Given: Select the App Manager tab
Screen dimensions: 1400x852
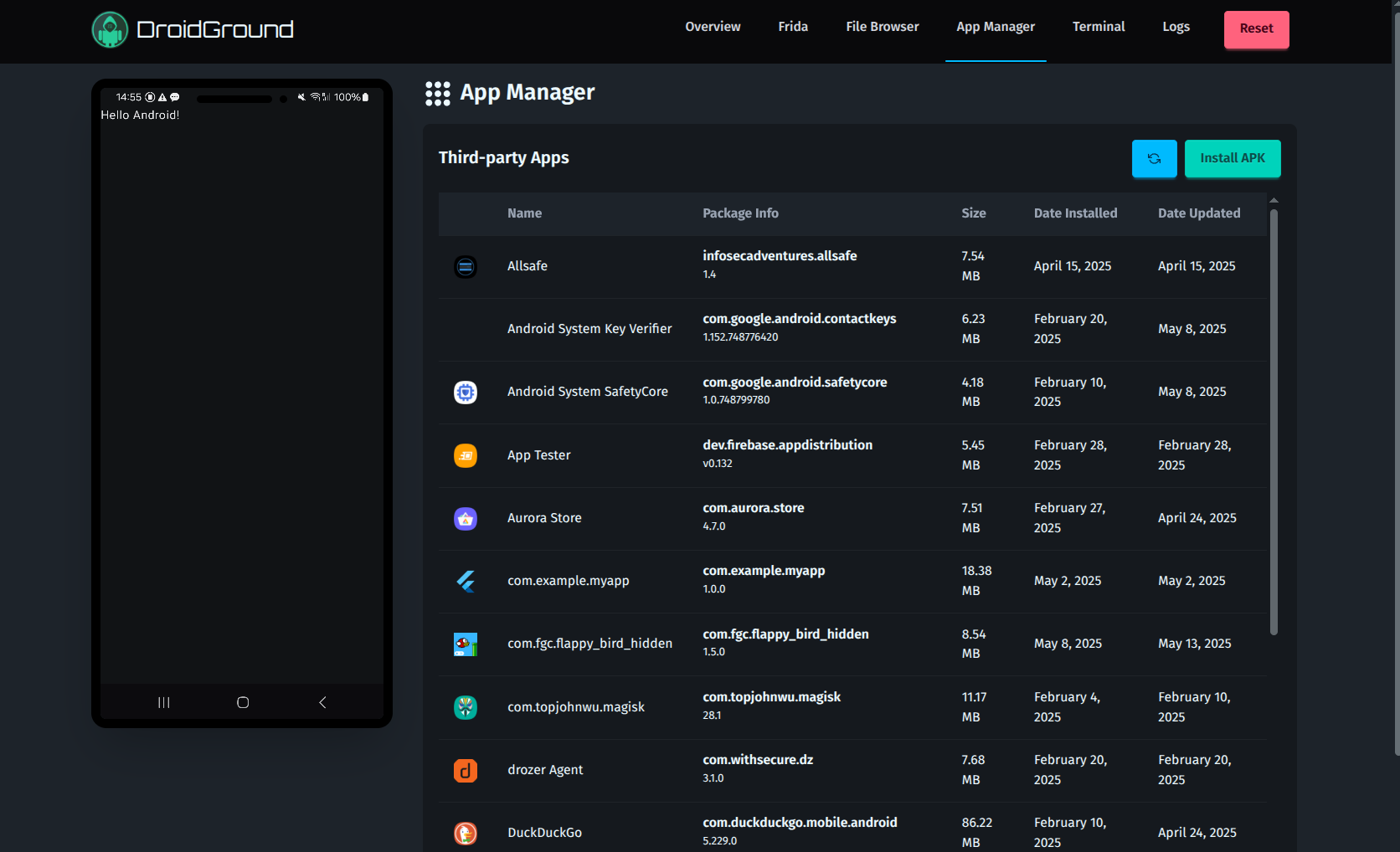Looking at the screenshot, I should 996,27.
